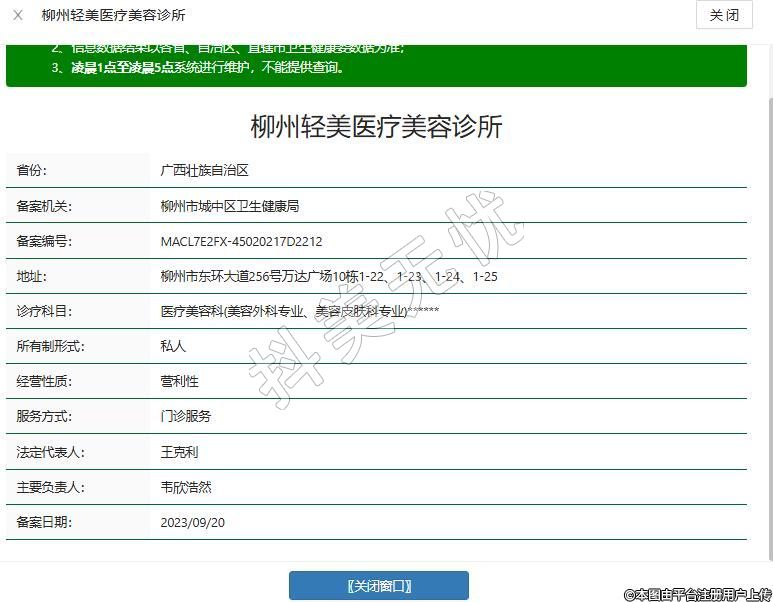Click the large heading 柳州轻美医疗美容诊所
Viewport: 773px width, 602px height.
tap(376, 127)
